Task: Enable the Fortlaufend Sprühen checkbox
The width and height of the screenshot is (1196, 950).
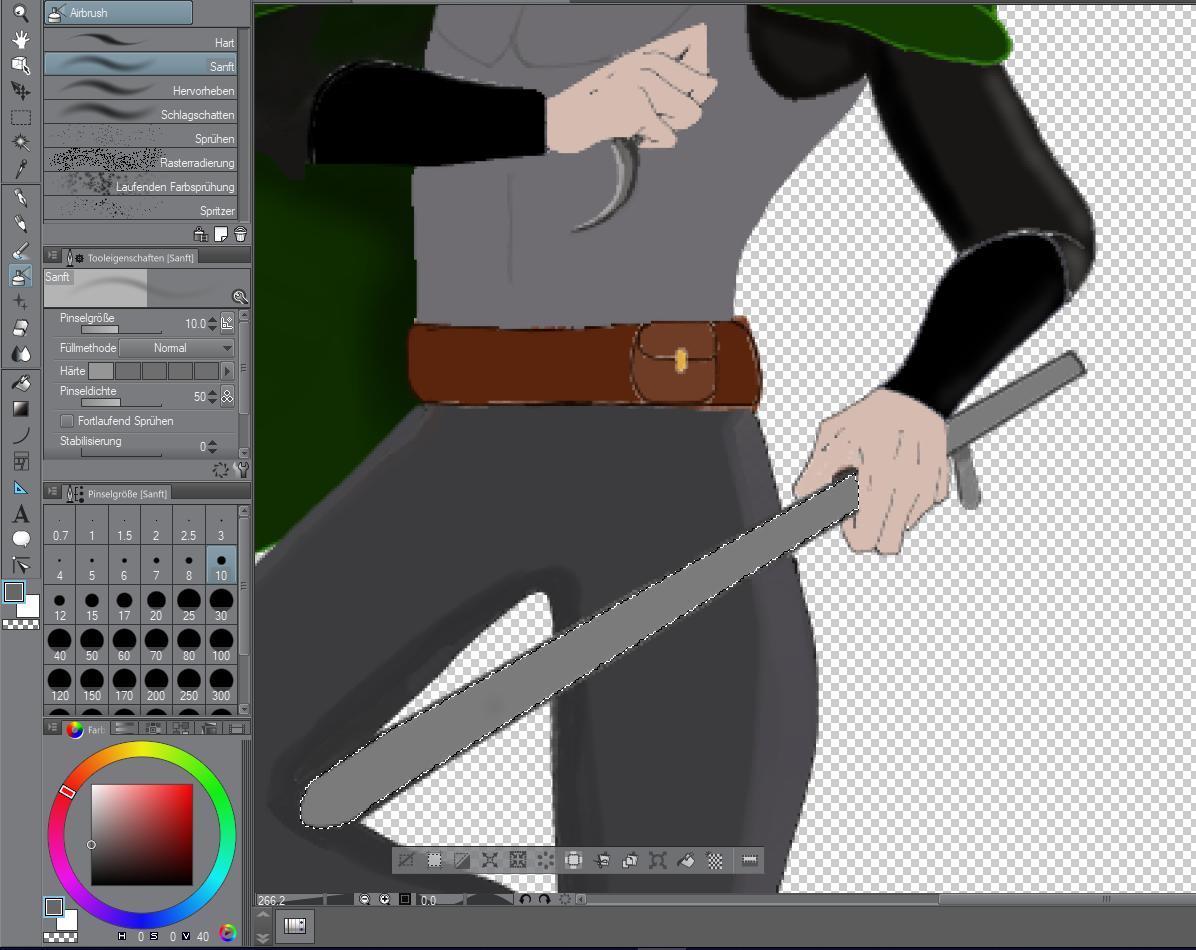Action: coord(67,421)
